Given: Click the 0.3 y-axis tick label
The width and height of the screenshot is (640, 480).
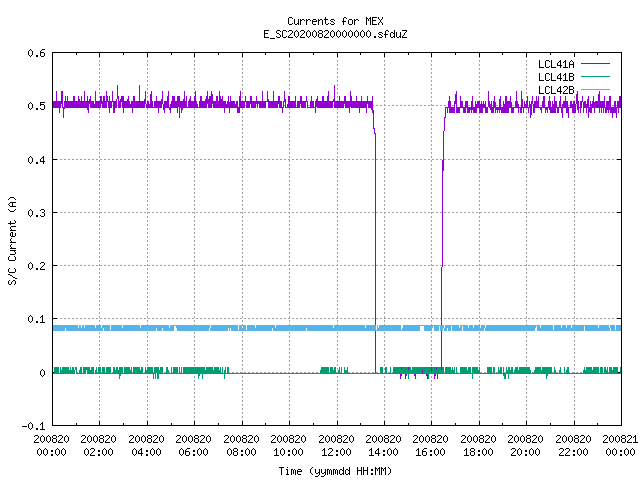Looking at the screenshot, I should [x=36, y=213].
